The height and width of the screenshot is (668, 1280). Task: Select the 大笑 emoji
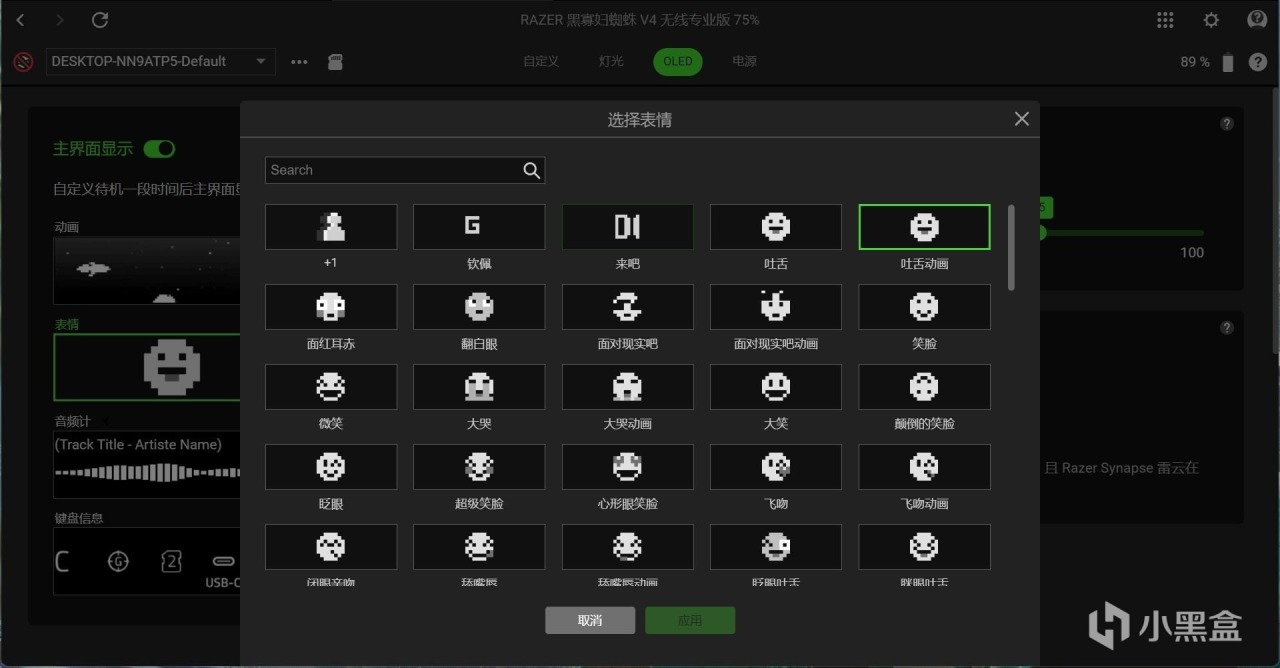tap(776, 387)
